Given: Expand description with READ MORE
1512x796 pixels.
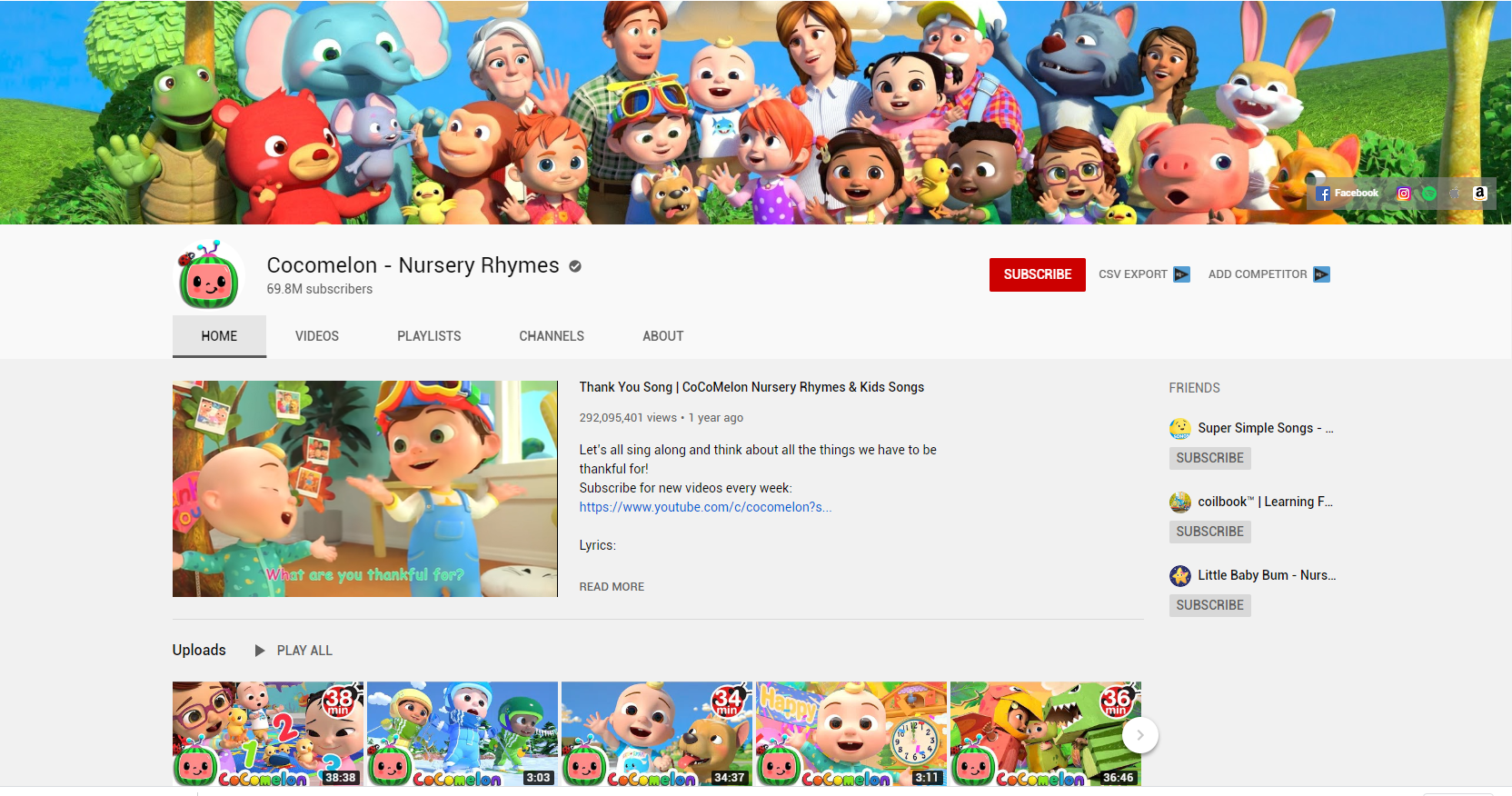Looking at the screenshot, I should pyautogui.click(x=612, y=587).
